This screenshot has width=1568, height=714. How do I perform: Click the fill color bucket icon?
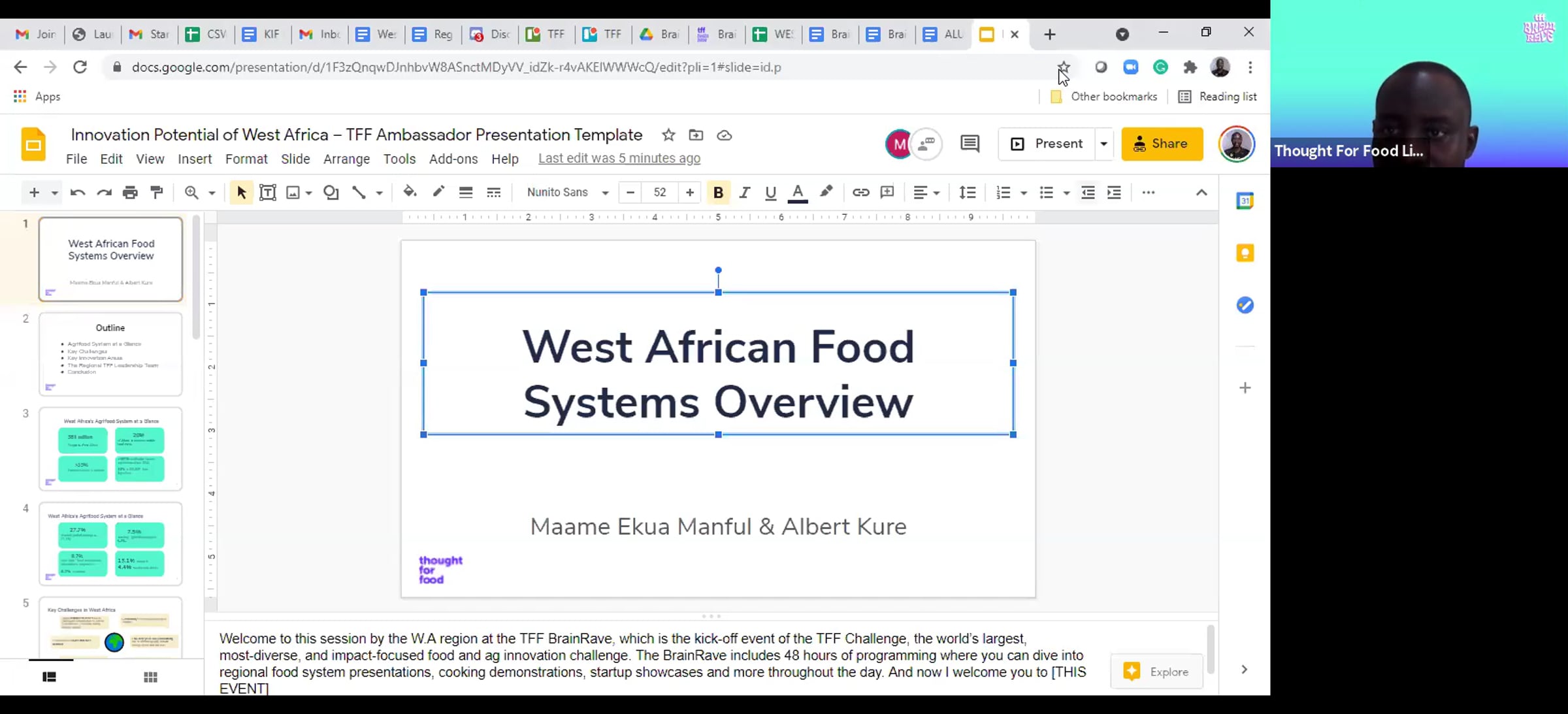410,192
